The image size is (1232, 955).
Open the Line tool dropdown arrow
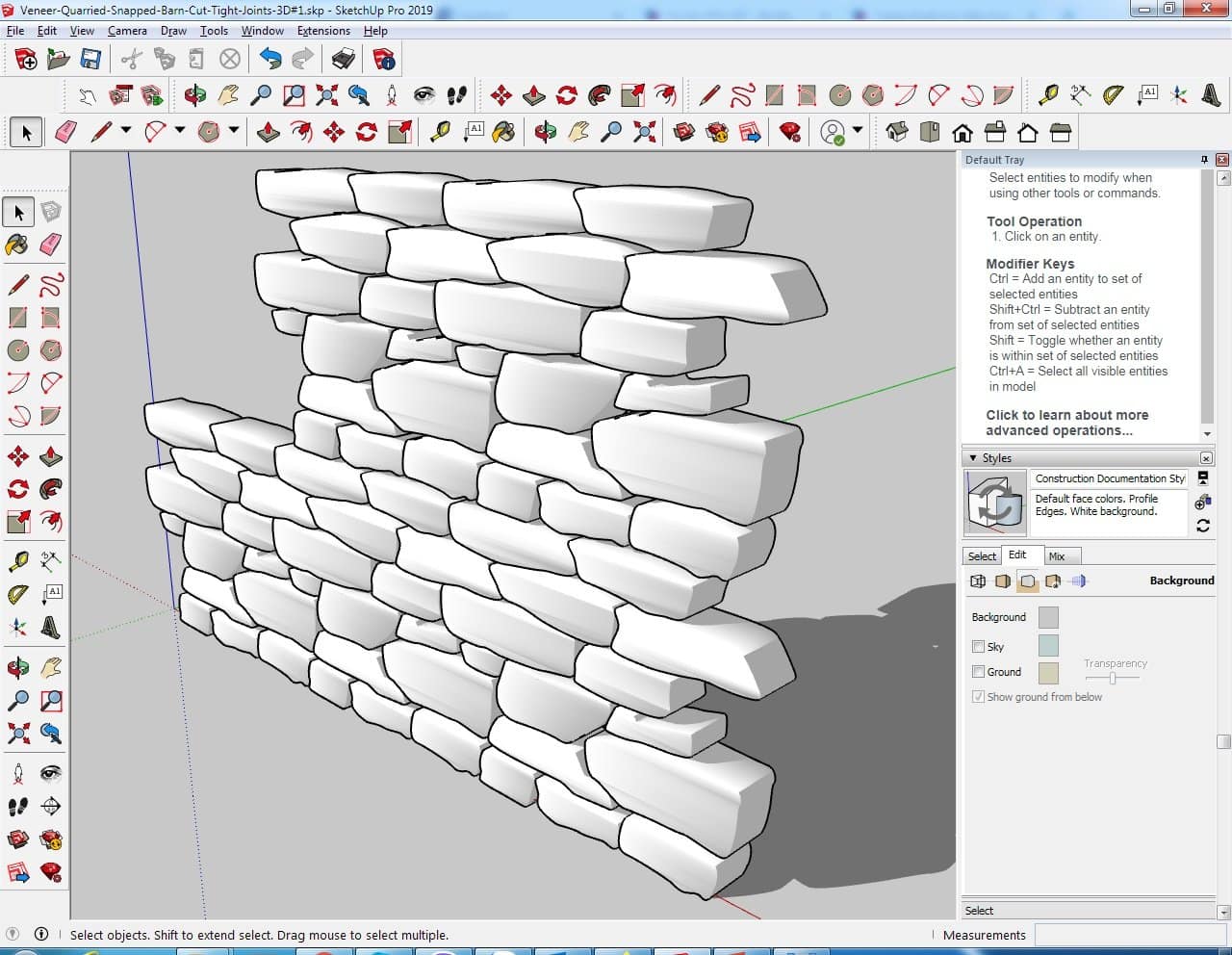pyautogui.click(x=126, y=130)
